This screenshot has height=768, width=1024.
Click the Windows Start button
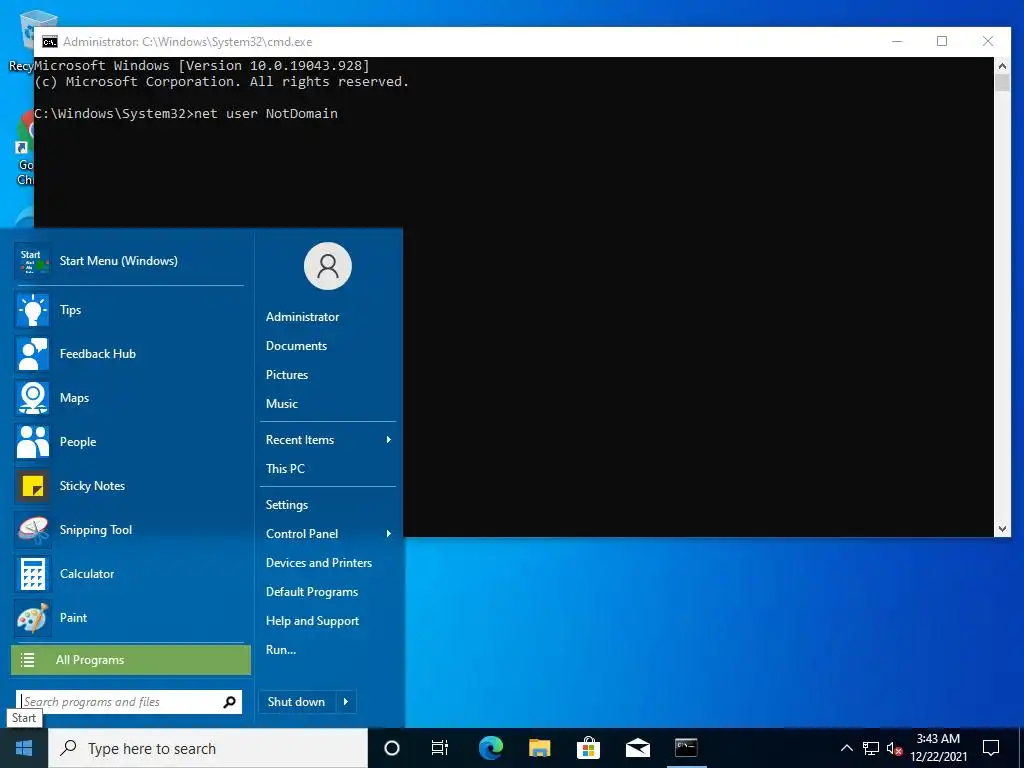click(x=24, y=748)
